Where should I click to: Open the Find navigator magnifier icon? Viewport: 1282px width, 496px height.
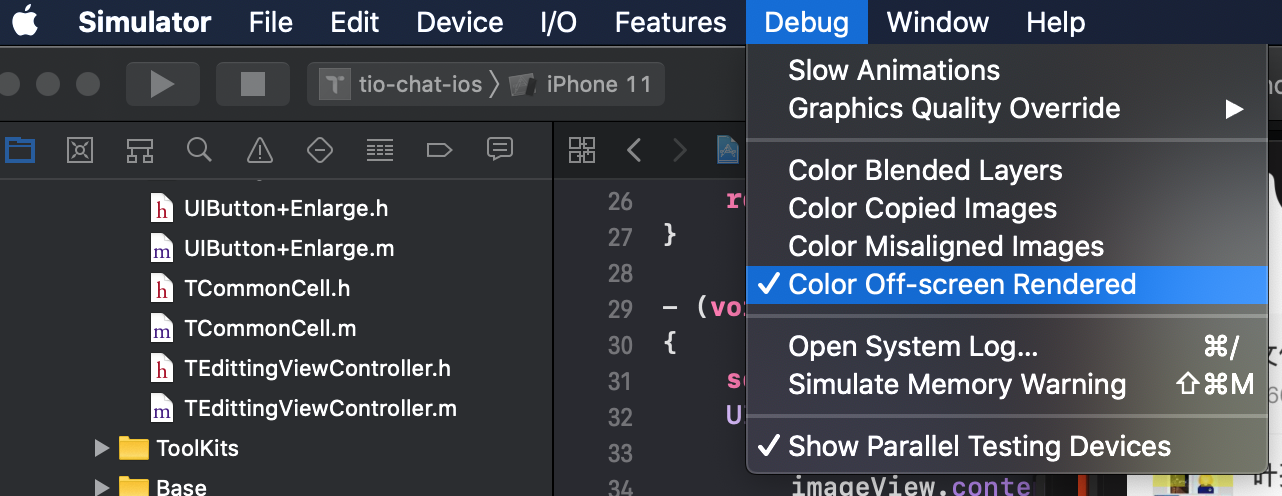click(199, 150)
